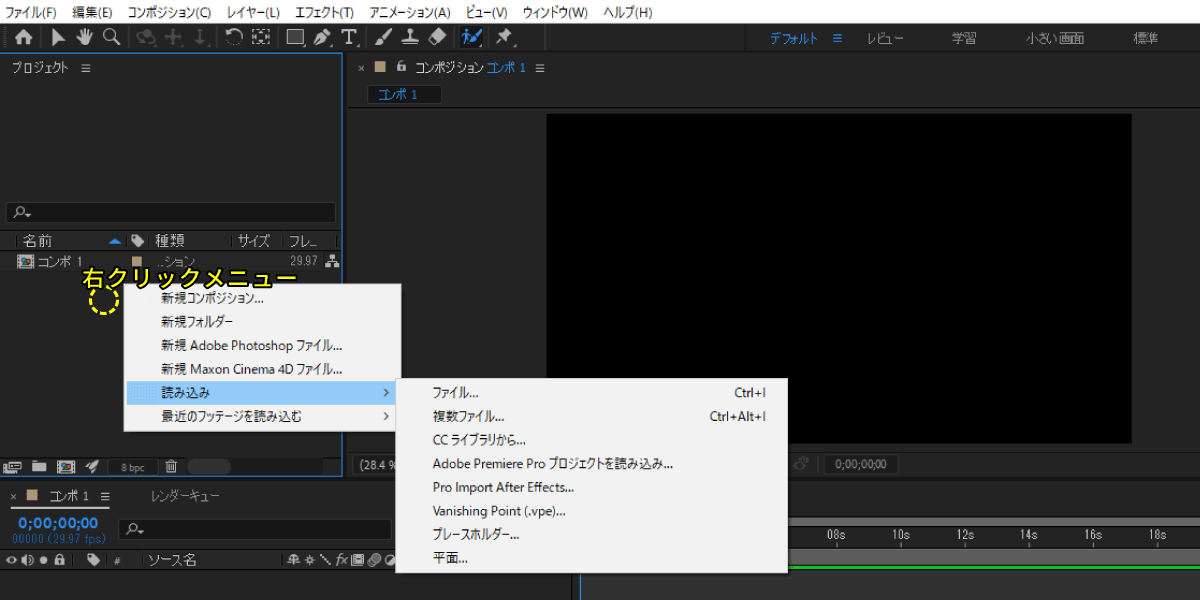Switch to the レビュー workspace
The height and width of the screenshot is (600, 1200).
[x=885, y=38]
